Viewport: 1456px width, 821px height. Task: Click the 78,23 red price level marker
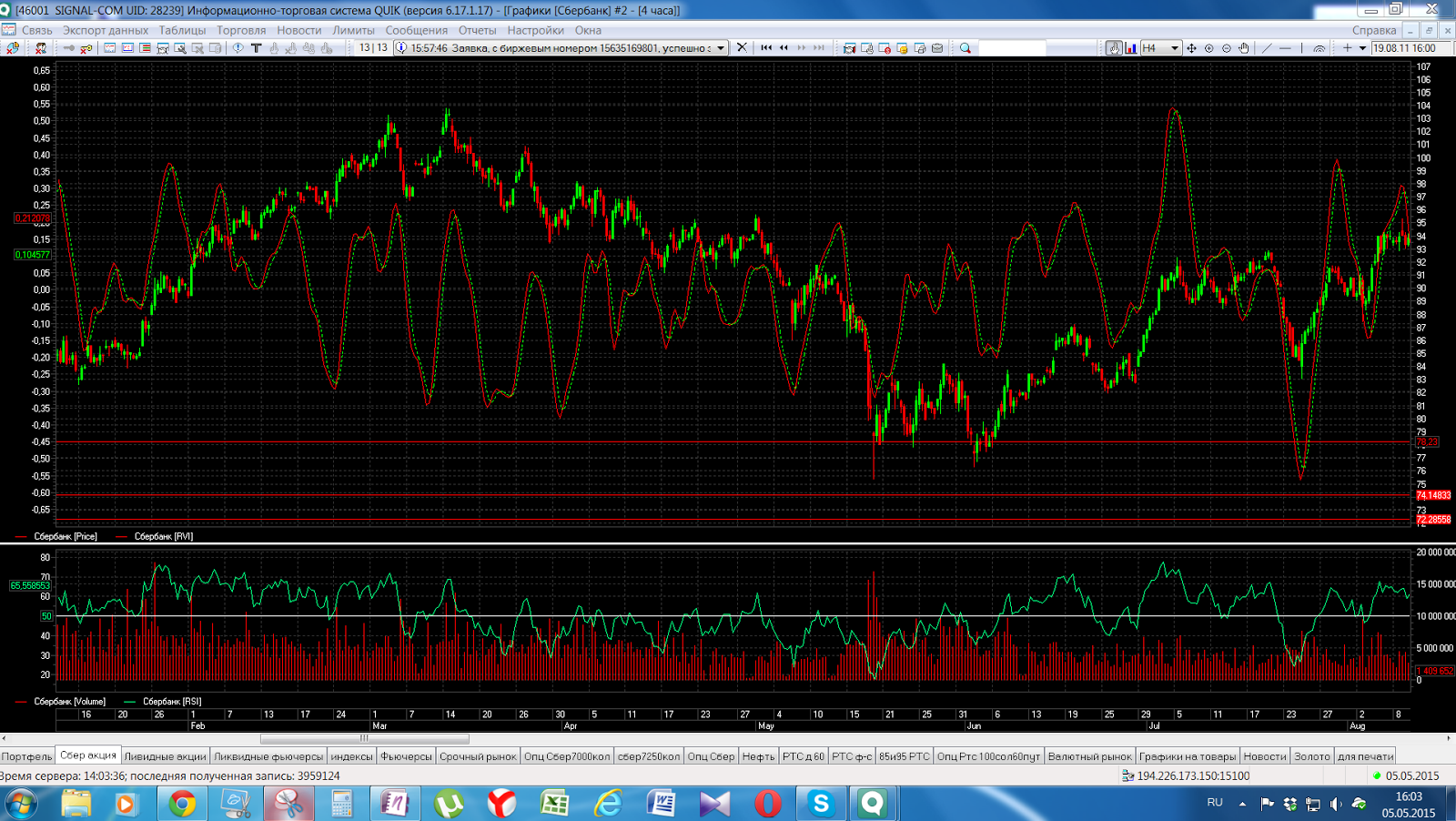coord(1427,441)
